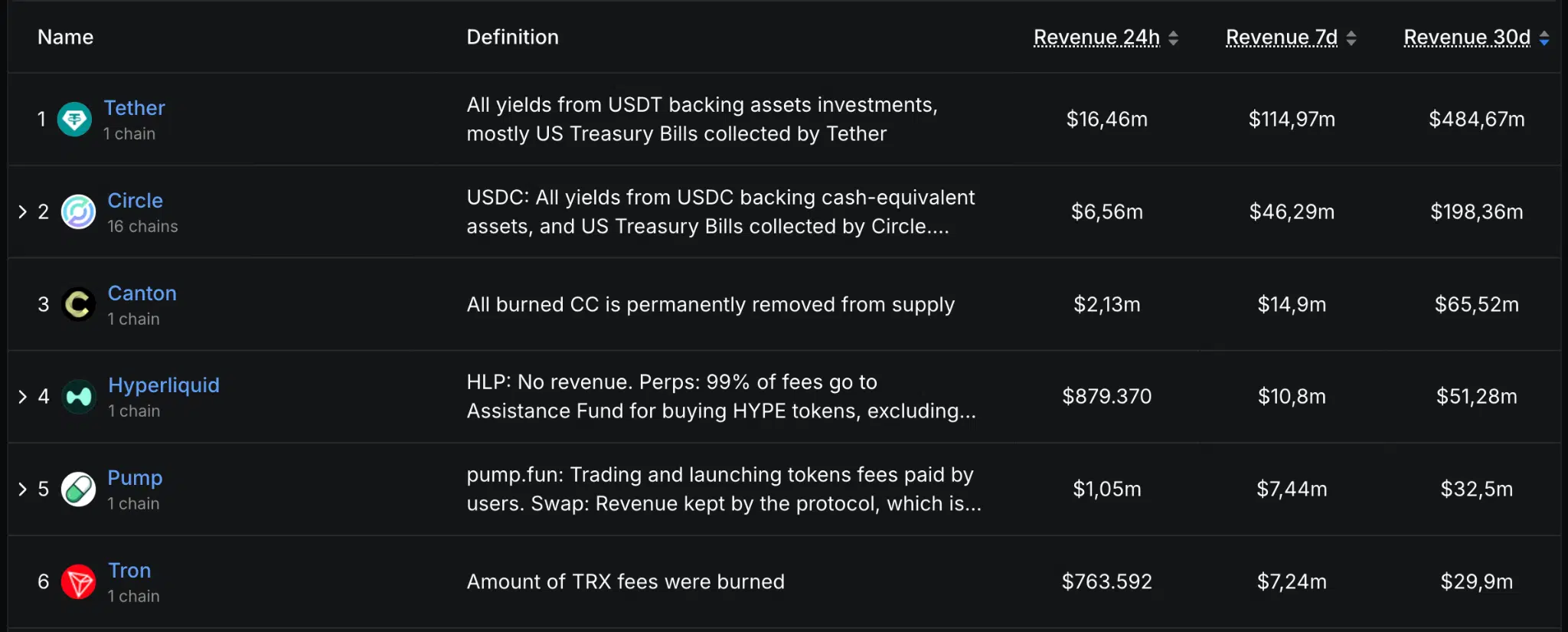
Task: Expand the Pump row chevron
Action: [22, 489]
